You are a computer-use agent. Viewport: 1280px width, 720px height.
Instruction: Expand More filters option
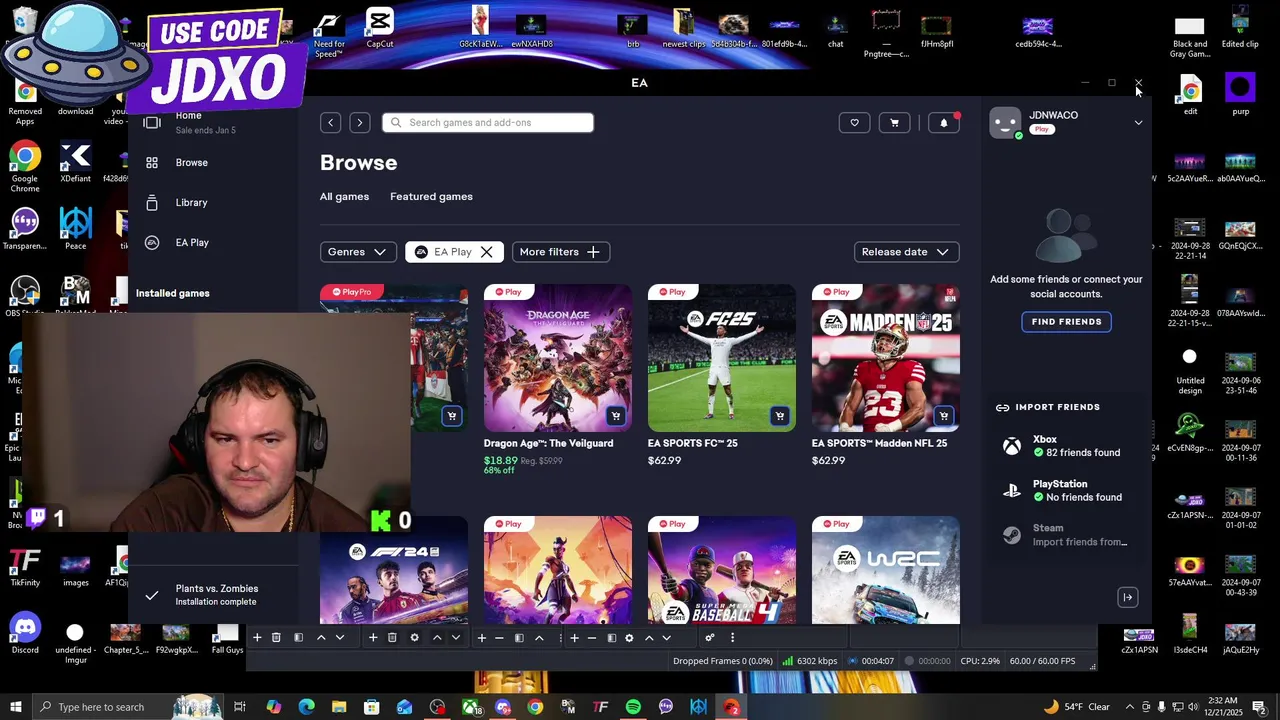coord(560,252)
